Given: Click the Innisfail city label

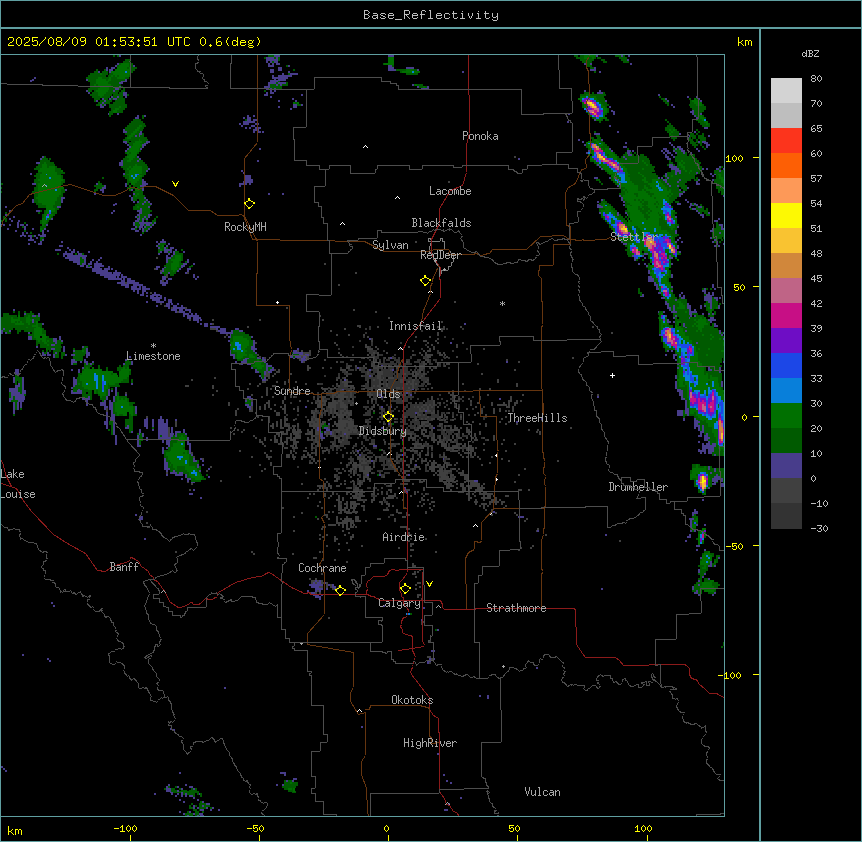Looking at the screenshot, I should pyautogui.click(x=416, y=326).
